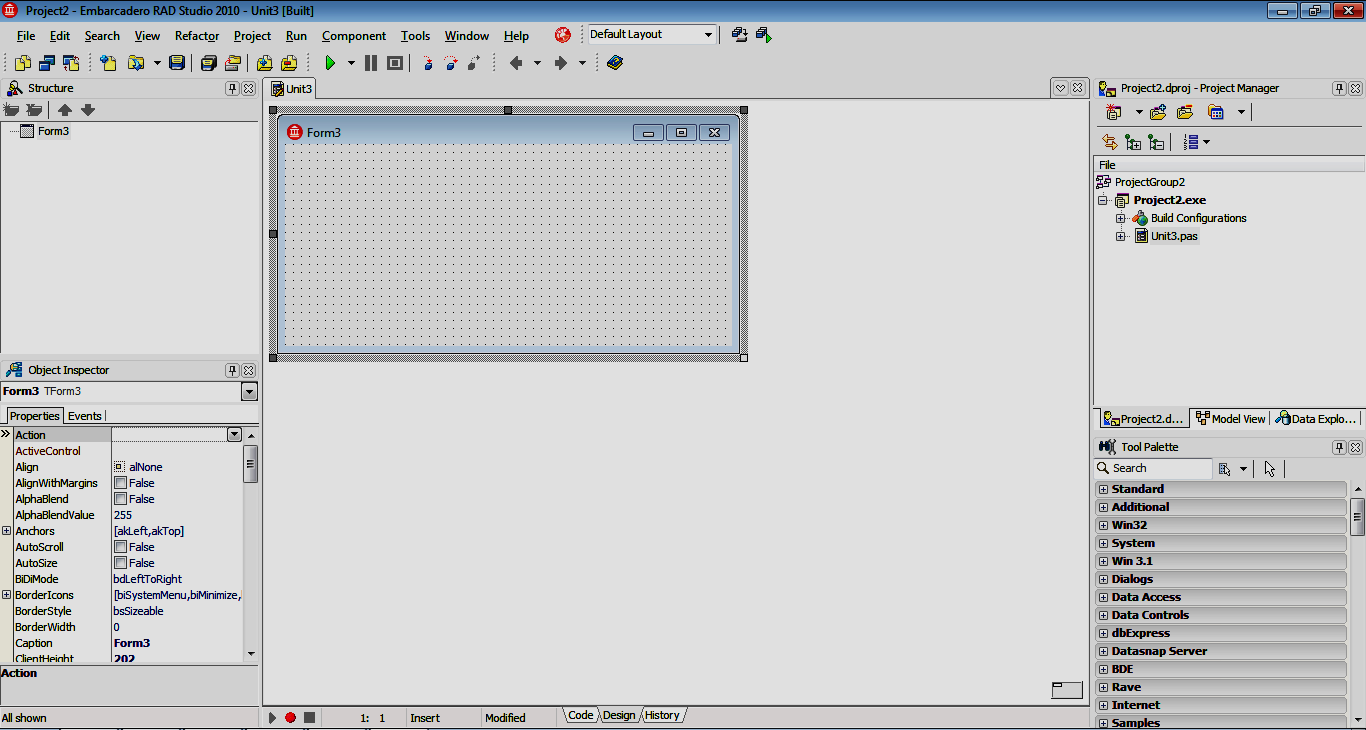Viewport: 1366px width, 730px height.
Task: Click Remove File from Project icon
Action: [x=289, y=63]
